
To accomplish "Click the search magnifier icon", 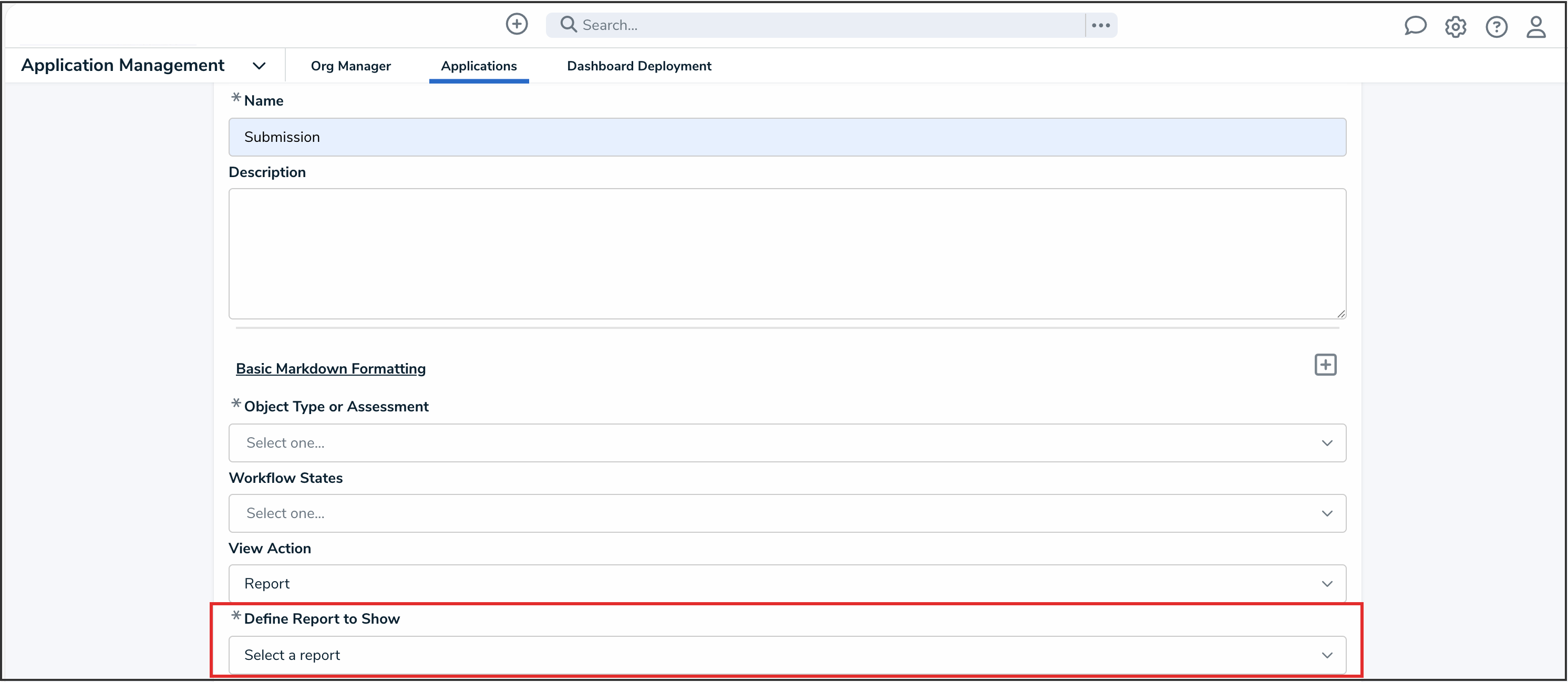I will pos(569,24).
